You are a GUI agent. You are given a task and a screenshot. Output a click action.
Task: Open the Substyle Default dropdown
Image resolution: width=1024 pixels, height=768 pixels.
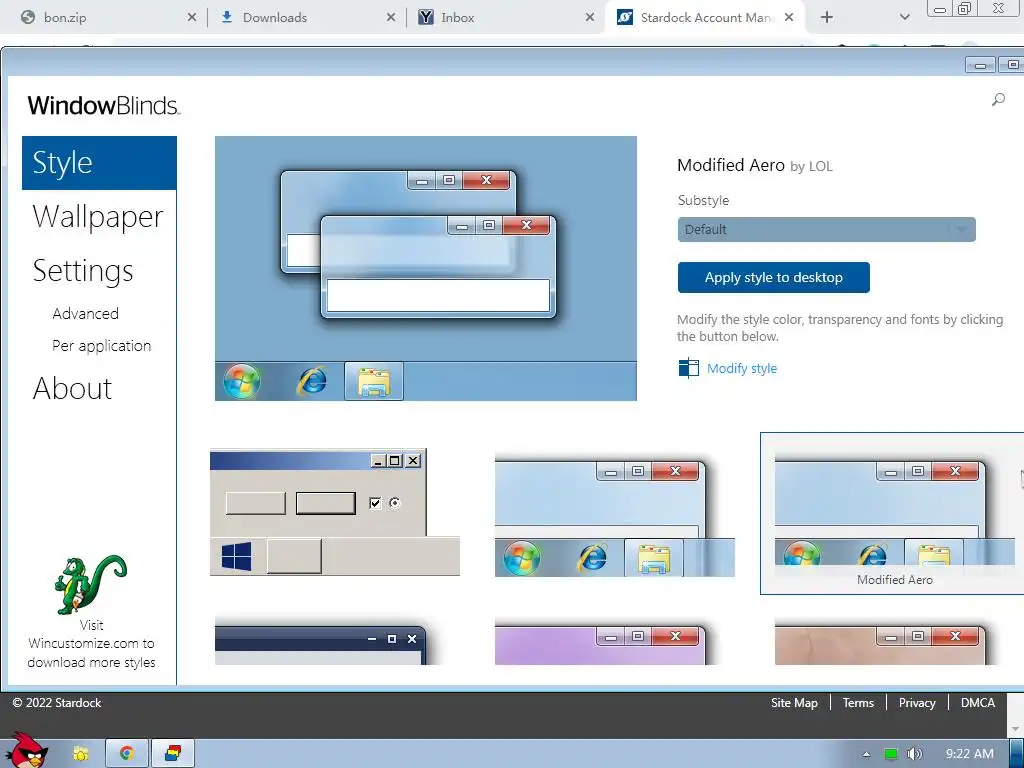826,229
